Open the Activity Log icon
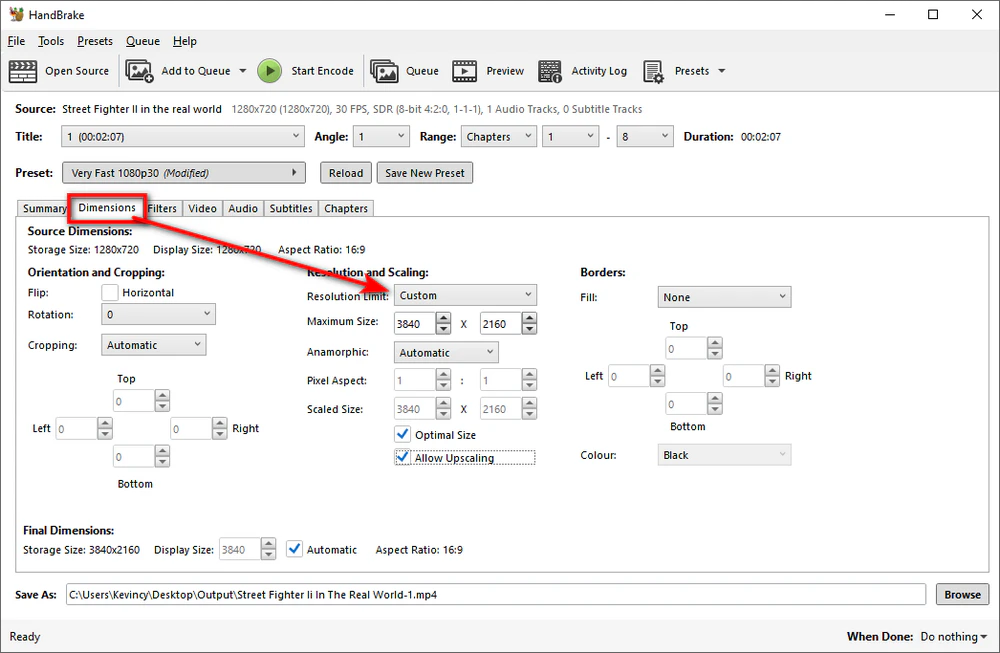This screenshot has width=1000, height=653. point(549,70)
